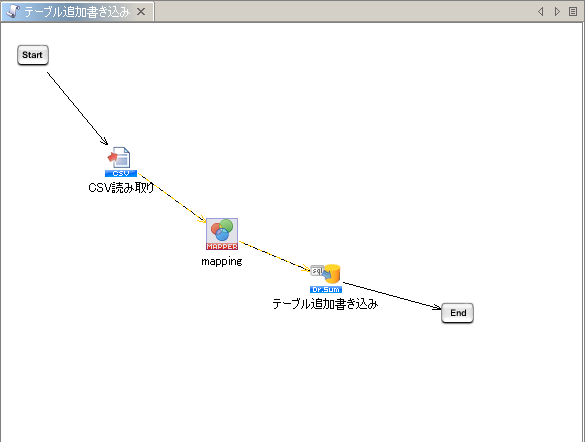Select the flow line from Start to CSV
This screenshot has height=442, width=585.
coord(77,109)
